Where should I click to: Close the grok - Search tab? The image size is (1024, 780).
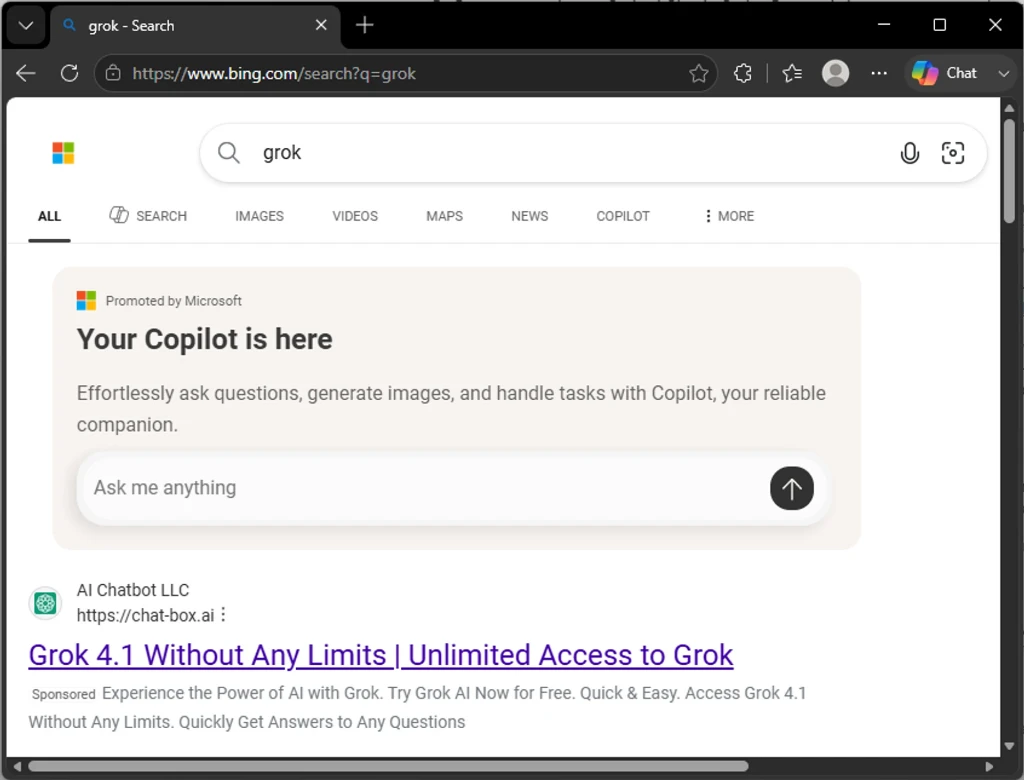click(x=321, y=25)
